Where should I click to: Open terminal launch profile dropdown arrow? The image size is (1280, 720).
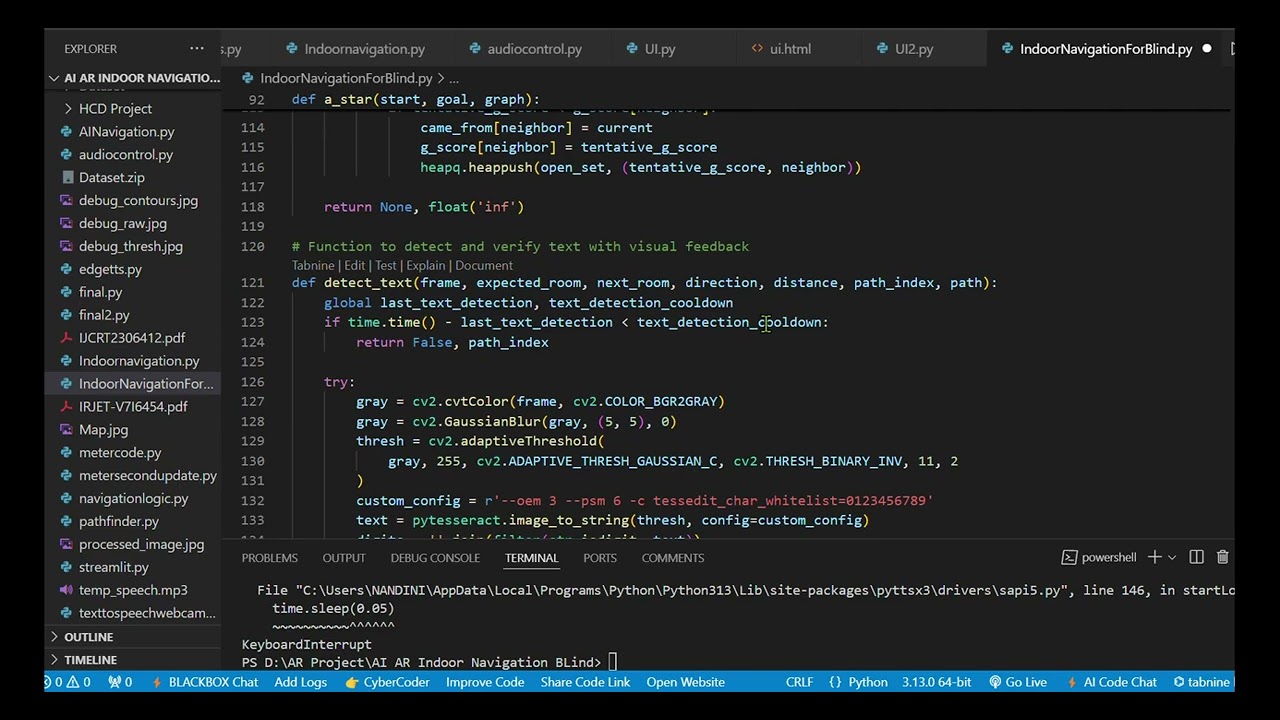coord(1170,557)
